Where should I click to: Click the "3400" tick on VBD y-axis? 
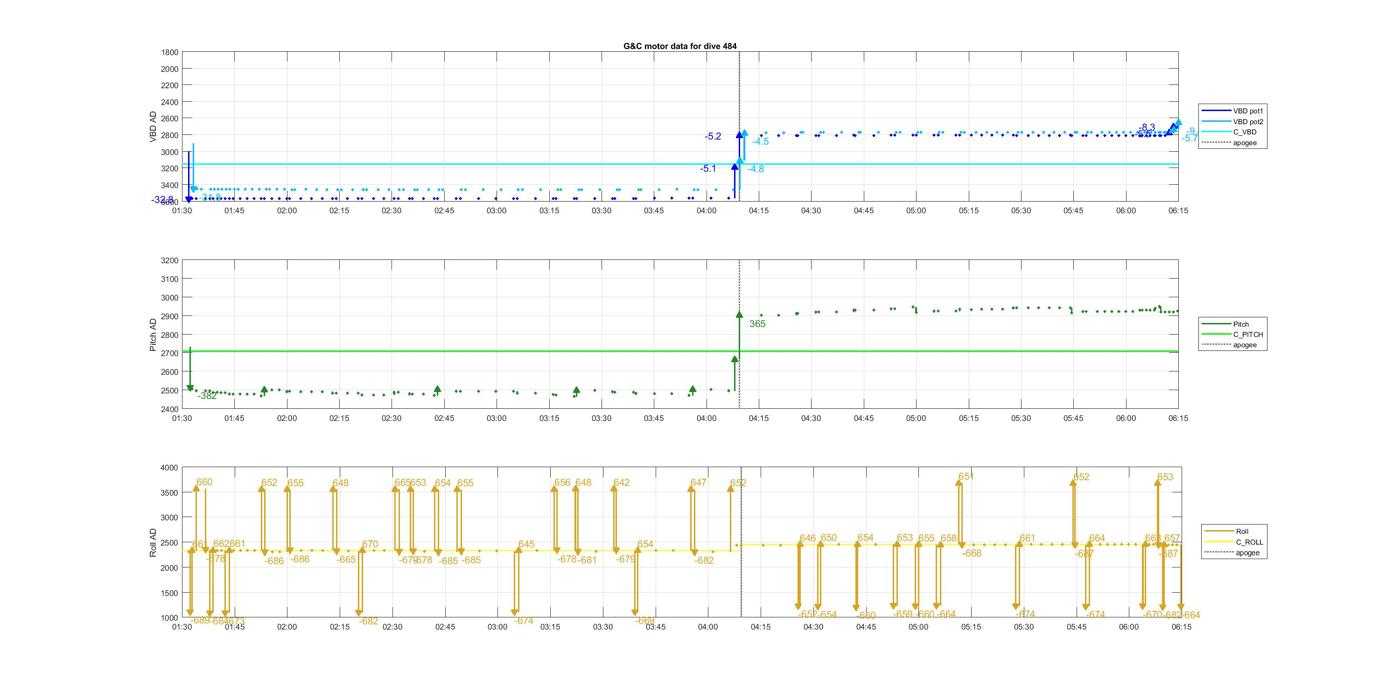tap(171, 185)
